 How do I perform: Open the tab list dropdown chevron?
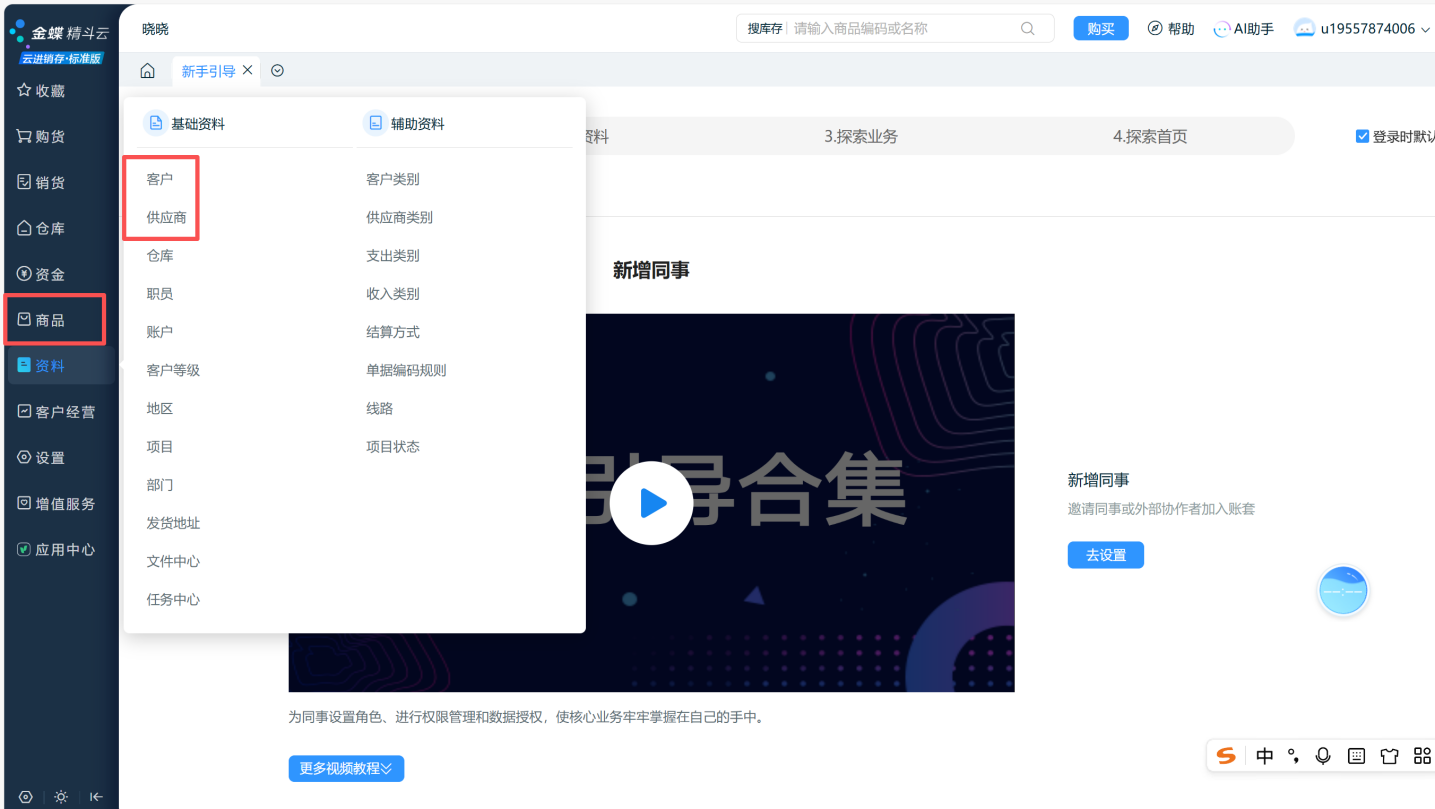[x=278, y=71]
